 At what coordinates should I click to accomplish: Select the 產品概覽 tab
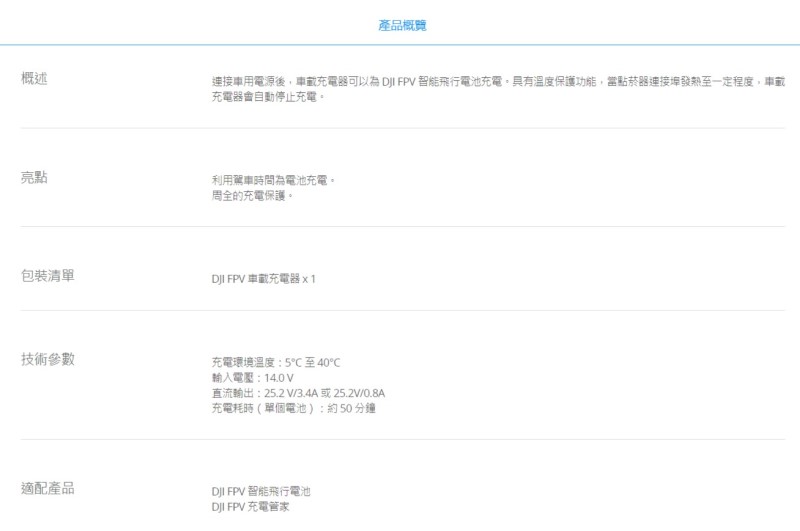[x=402, y=25]
